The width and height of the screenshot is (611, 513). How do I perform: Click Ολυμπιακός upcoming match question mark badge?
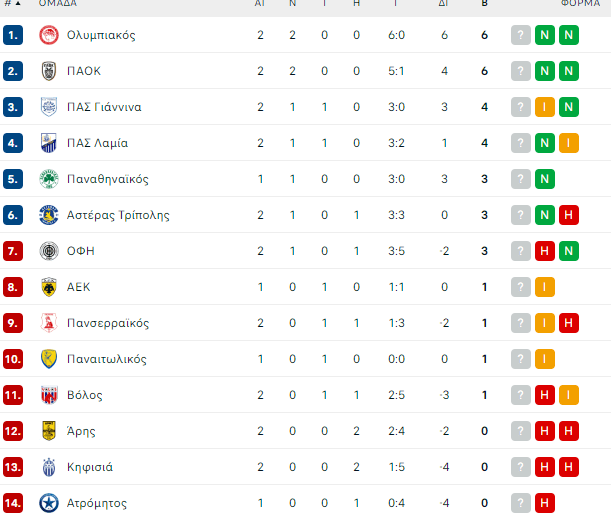point(520,35)
